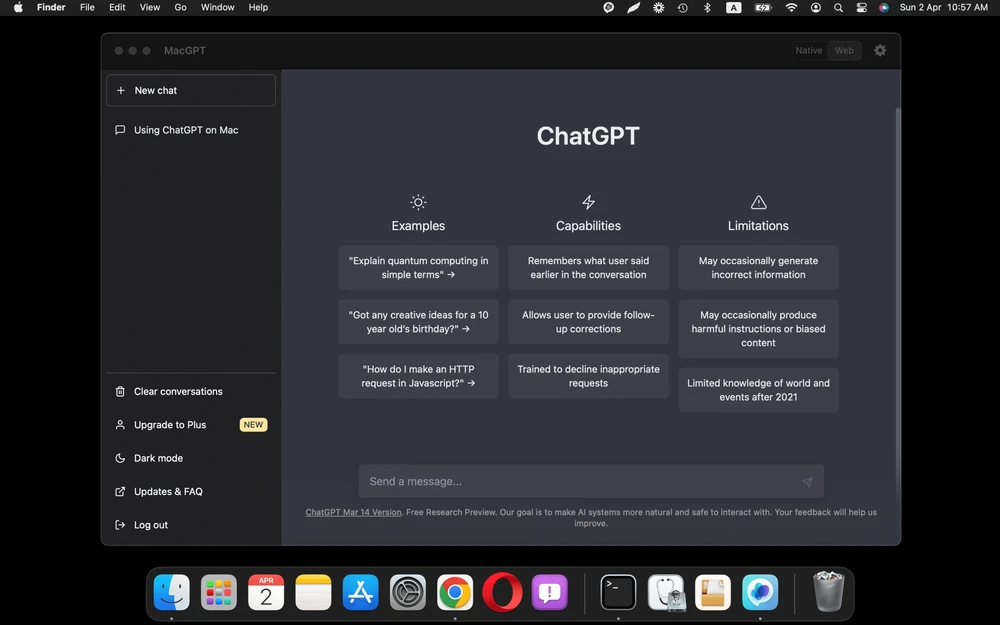Click the MacGPT menu bar icon

click(608, 8)
